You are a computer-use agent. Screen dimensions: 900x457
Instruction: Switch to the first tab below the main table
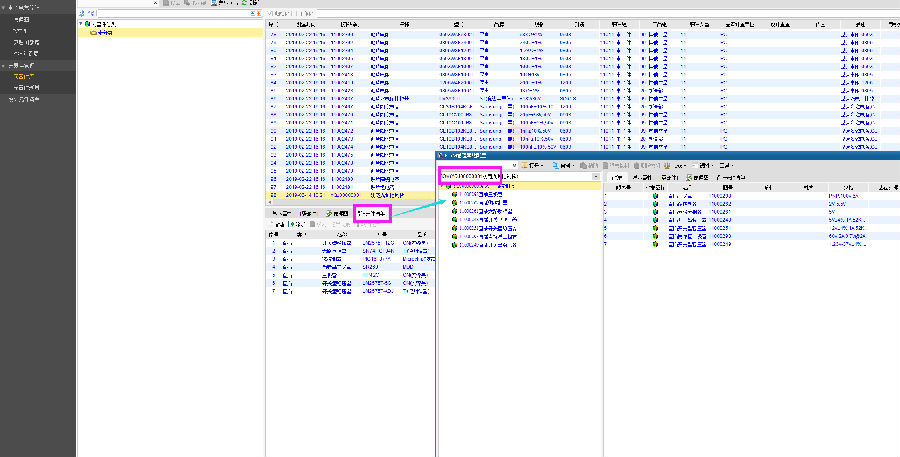click(x=281, y=214)
